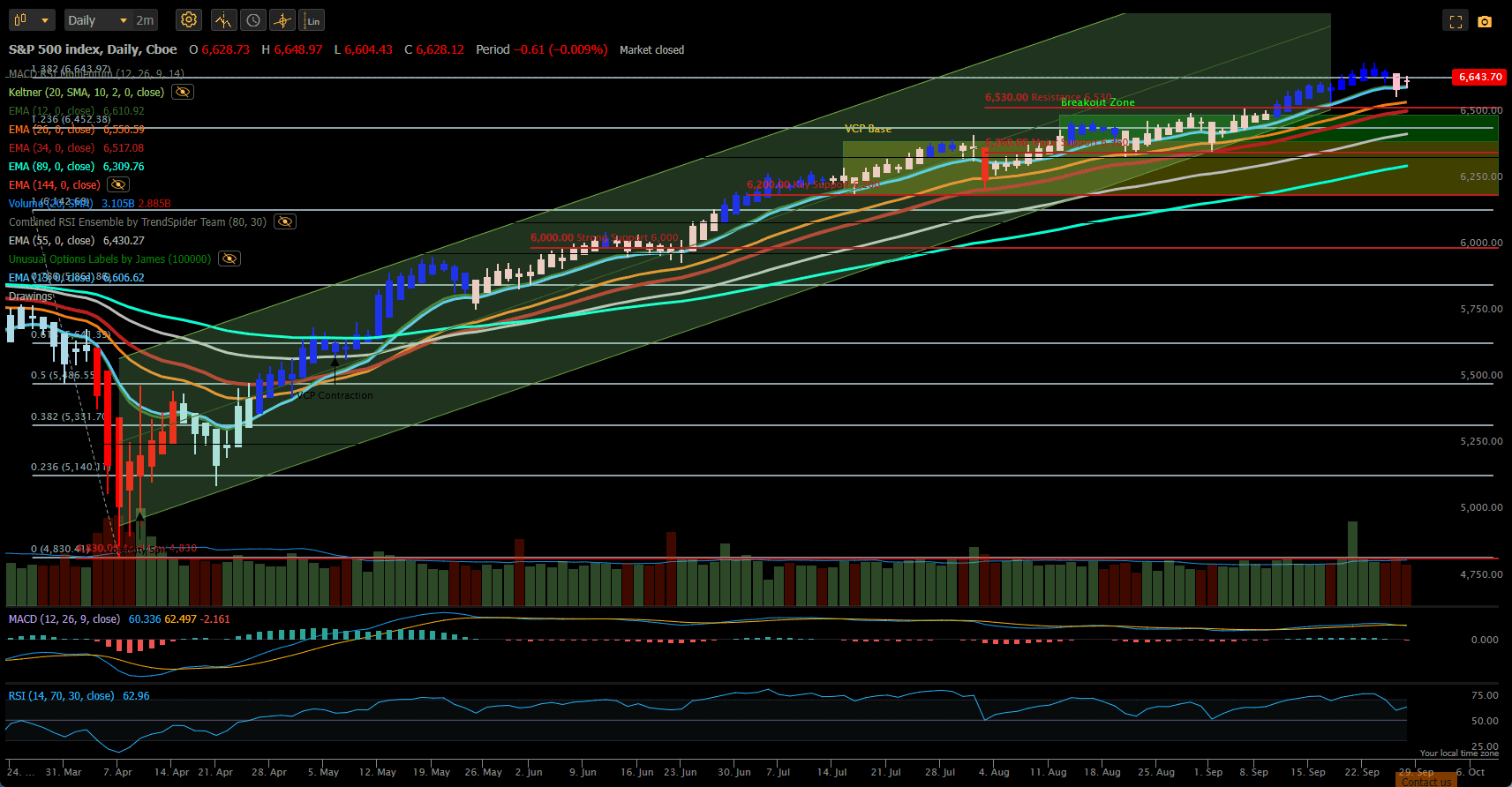The image size is (1512, 787).
Task: Click the Drawings legend label
Action: coord(31,296)
